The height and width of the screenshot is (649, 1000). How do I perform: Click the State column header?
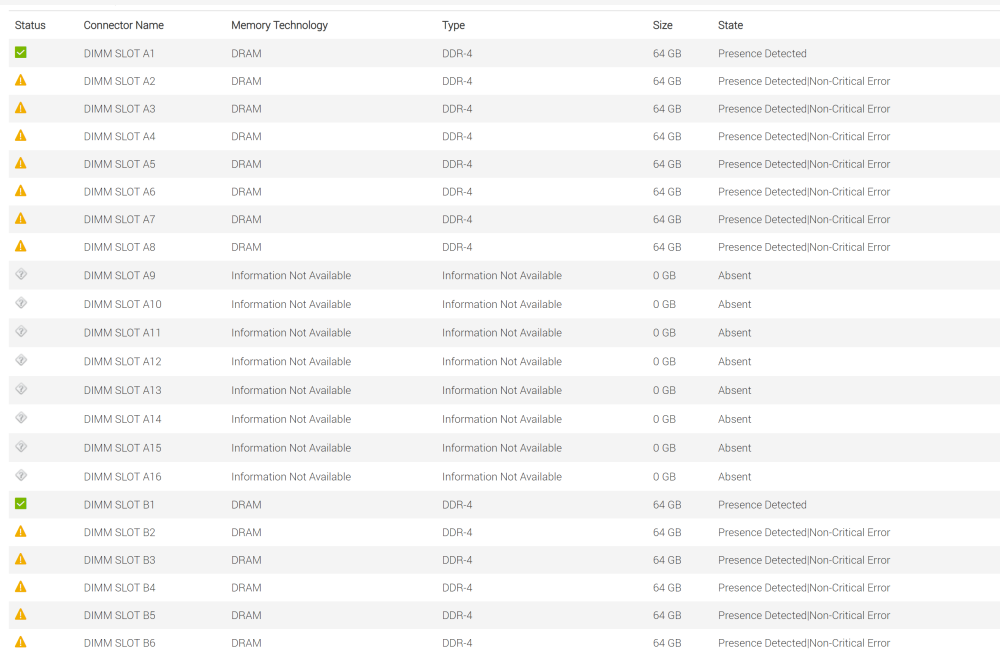click(x=730, y=25)
